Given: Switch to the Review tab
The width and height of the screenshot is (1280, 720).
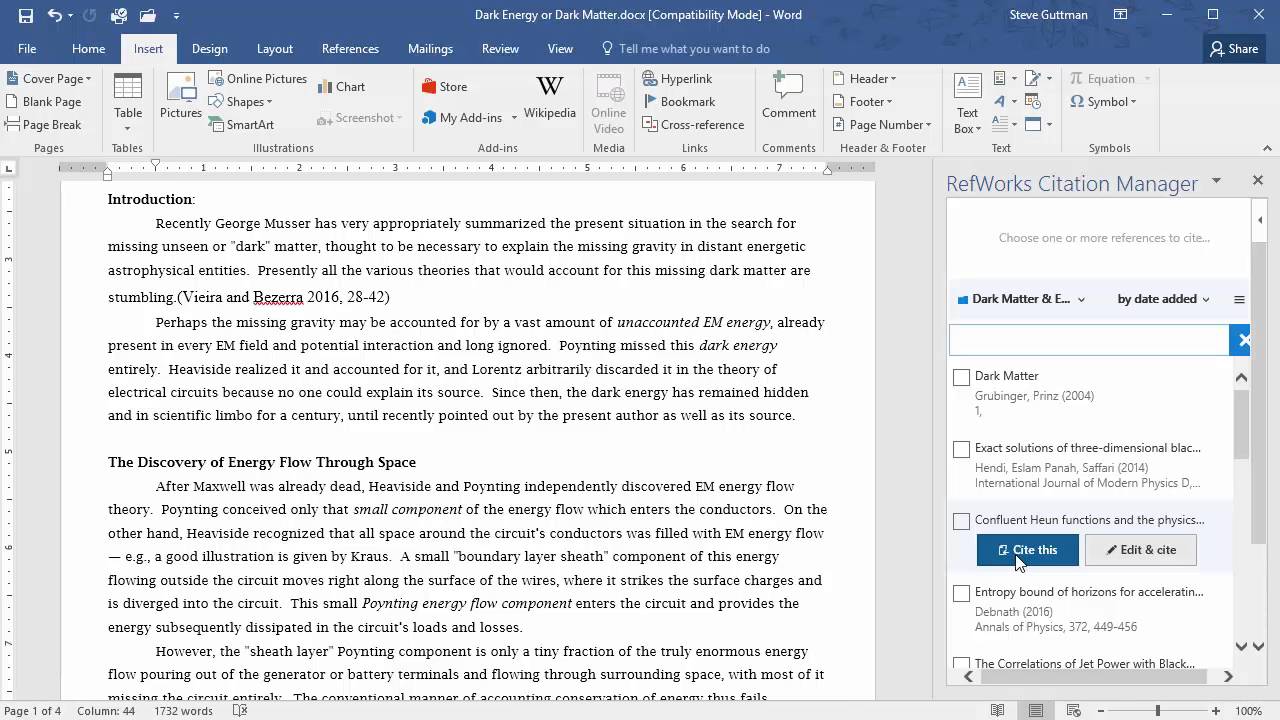Looking at the screenshot, I should (500, 48).
